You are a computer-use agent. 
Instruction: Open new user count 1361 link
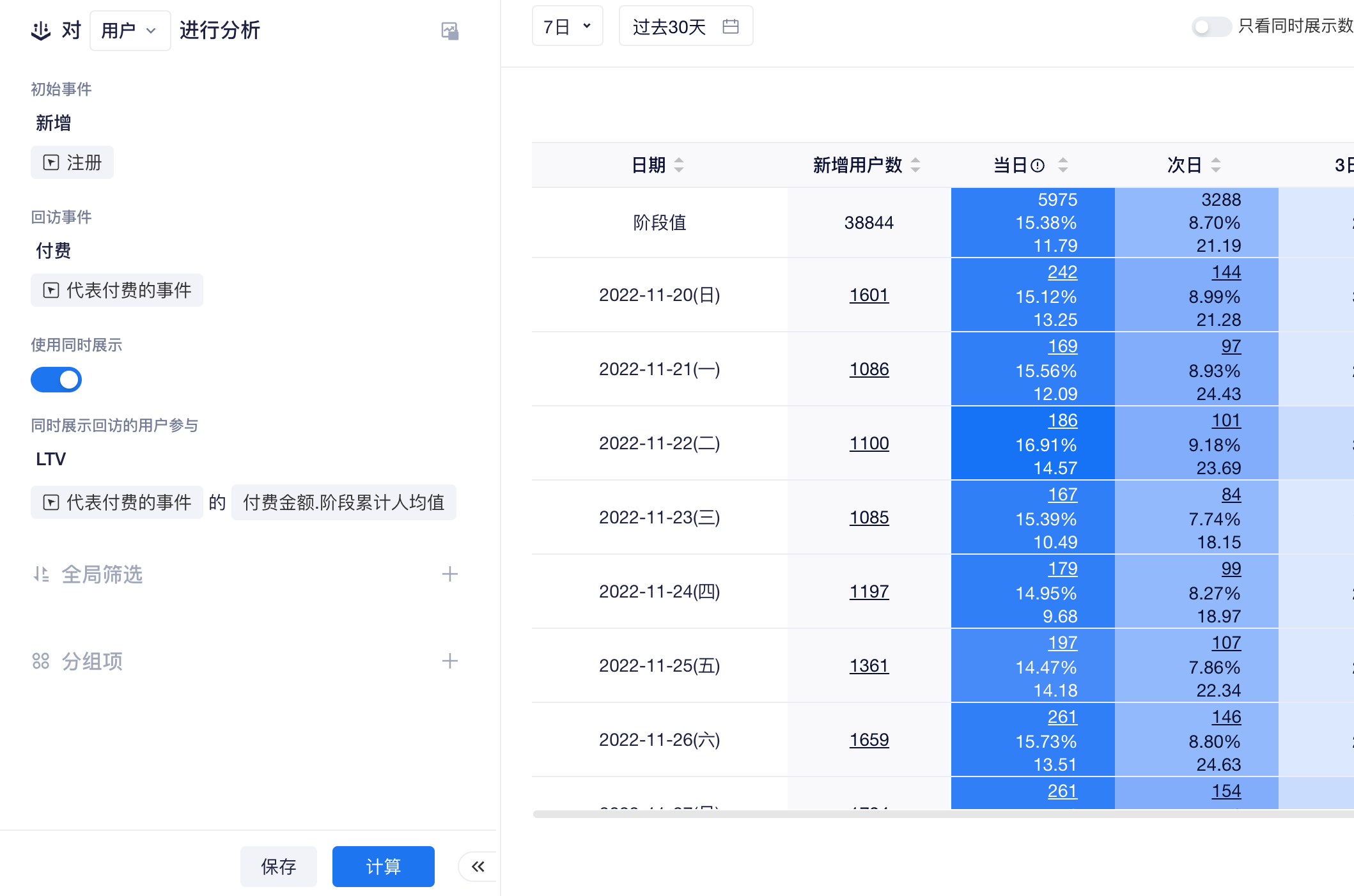point(869,666)
